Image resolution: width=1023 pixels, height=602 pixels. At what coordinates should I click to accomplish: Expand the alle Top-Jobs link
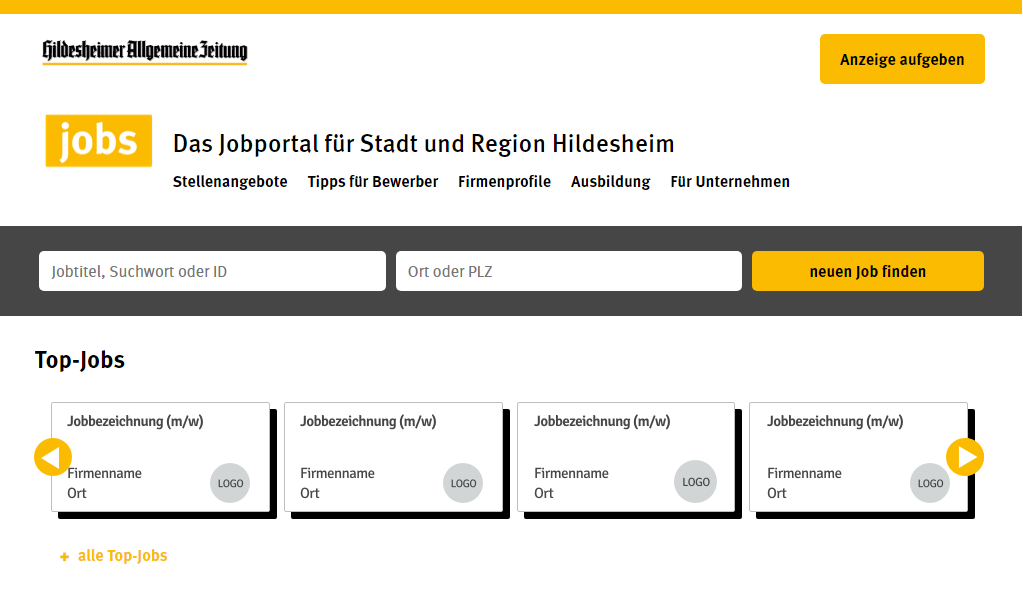point(122,556)
